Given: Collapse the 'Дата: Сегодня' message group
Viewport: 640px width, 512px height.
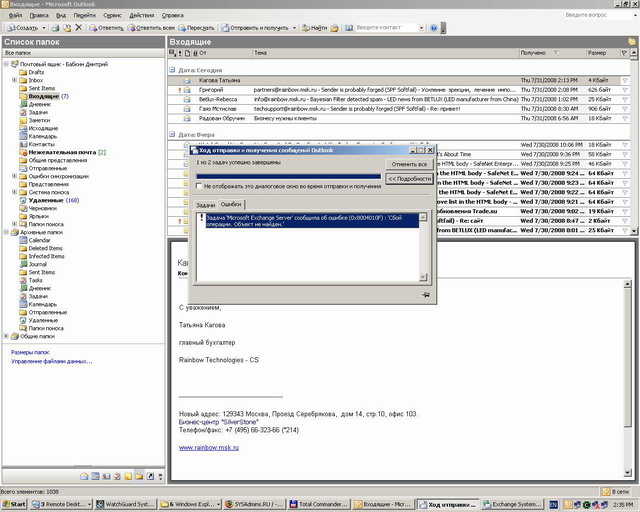Looking at the screenshot, I should point(172,70).
